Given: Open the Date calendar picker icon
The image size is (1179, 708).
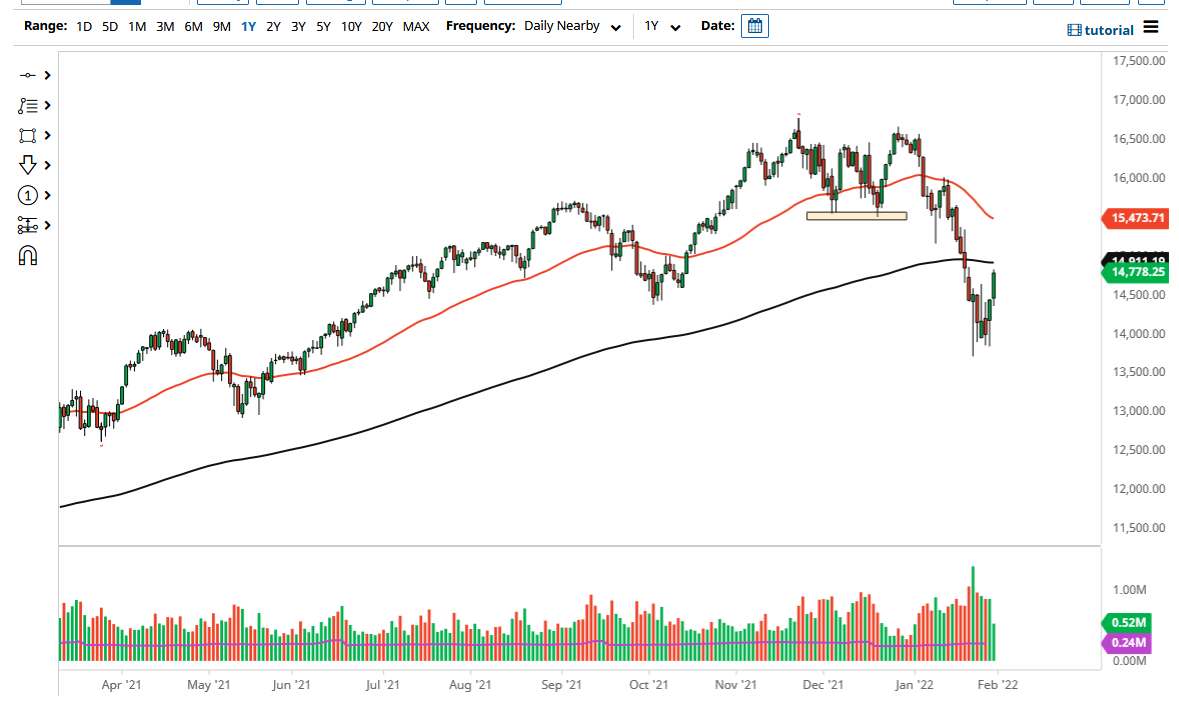Looking at the screenshot, I should pos(755,26).
